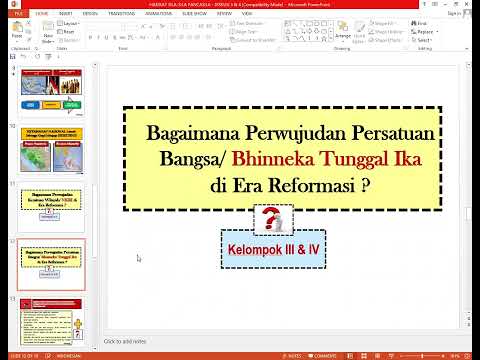Open Quick Styles gallery
Image resolution: width=480 pixels, height=360 pixels.
point(359,32)
